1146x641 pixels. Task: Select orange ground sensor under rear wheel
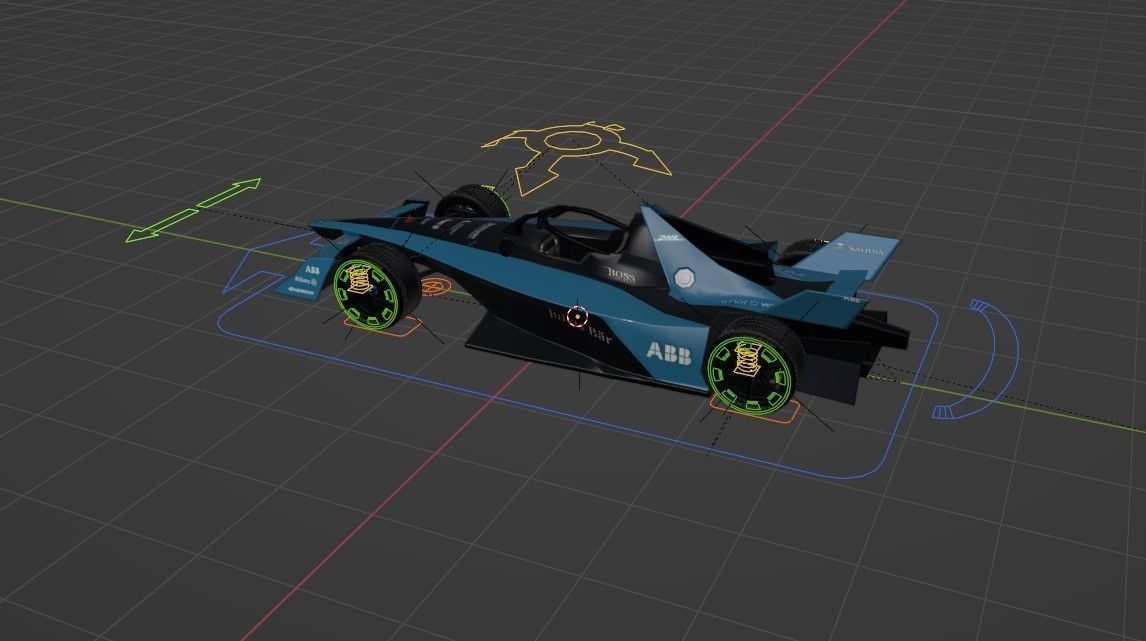click(755, 409)
